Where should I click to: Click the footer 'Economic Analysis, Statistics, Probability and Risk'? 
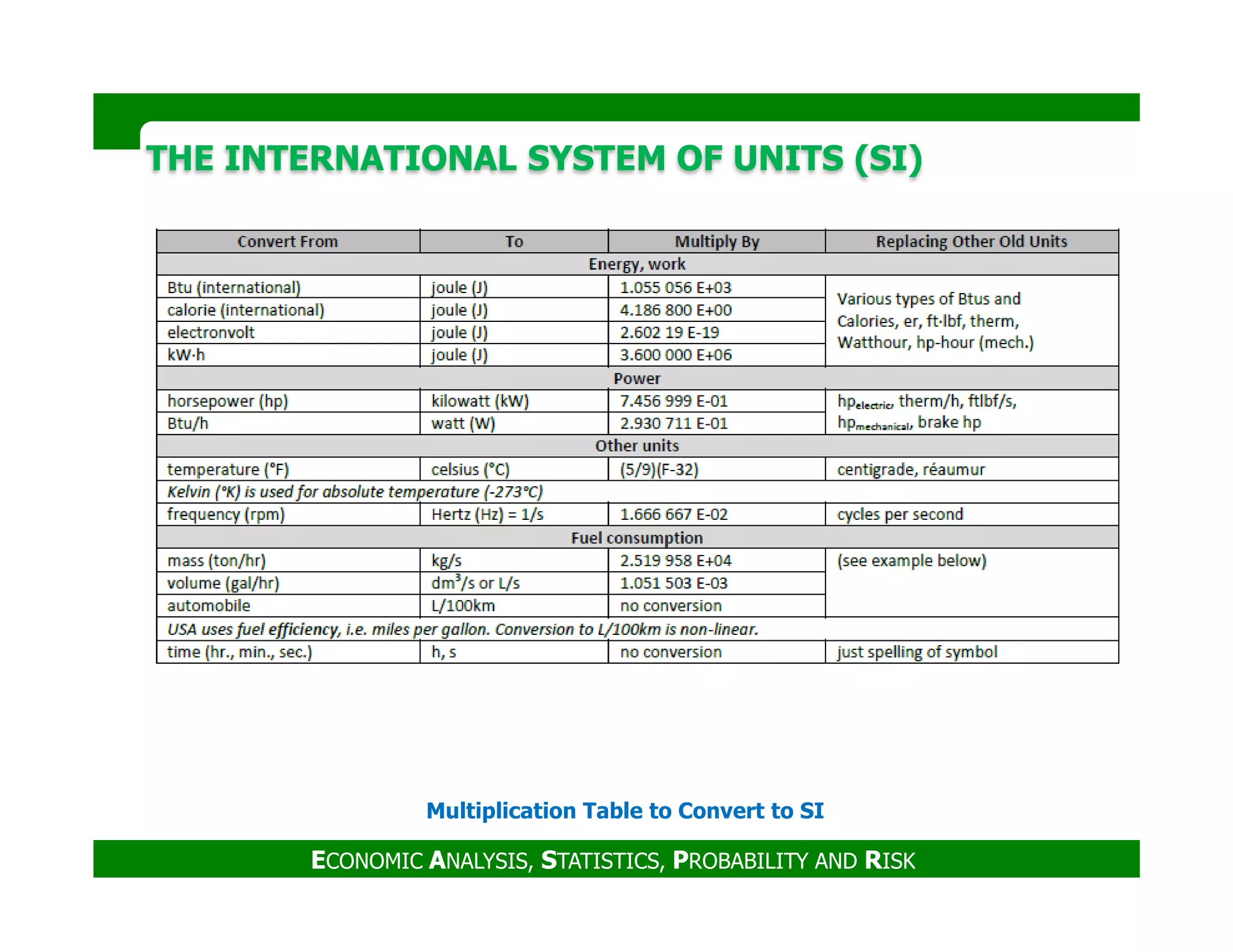tap(613, 860)
